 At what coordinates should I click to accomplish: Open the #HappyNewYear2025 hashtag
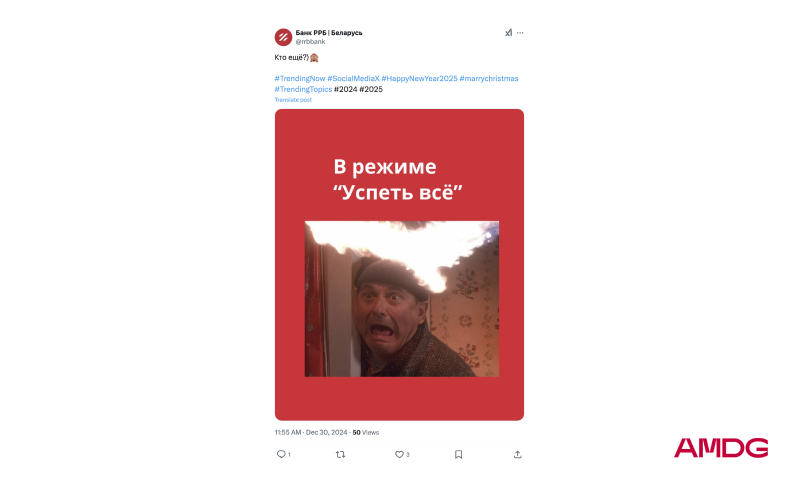[x=419, y=79]
